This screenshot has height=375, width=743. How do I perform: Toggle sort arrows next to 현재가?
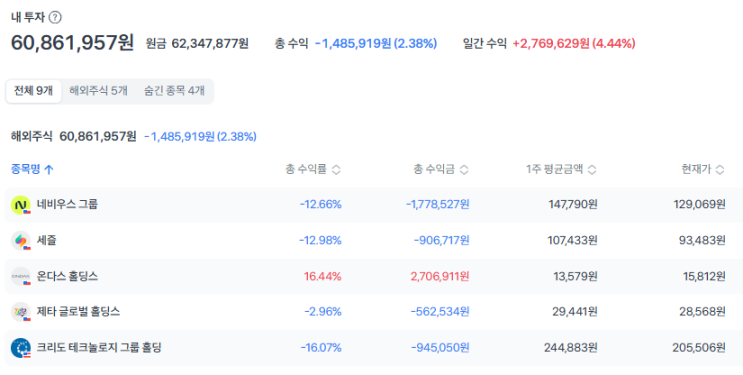tap(720, 170)
